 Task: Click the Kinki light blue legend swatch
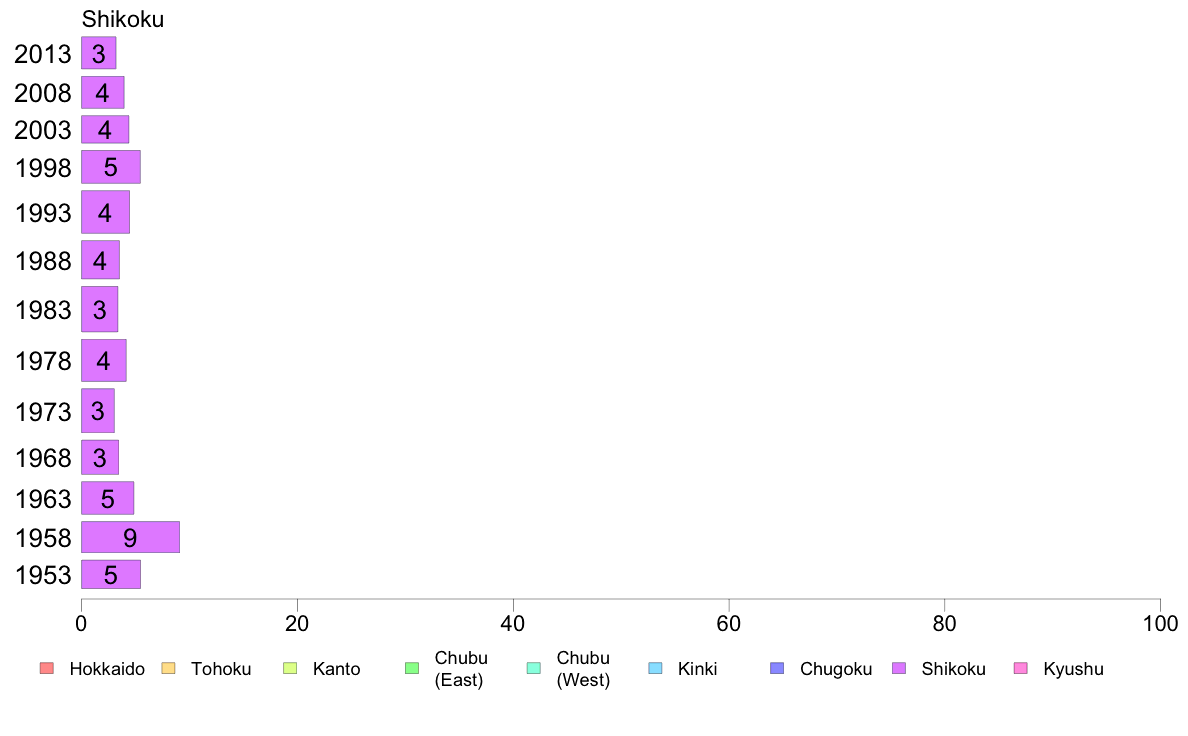[655, 669]
